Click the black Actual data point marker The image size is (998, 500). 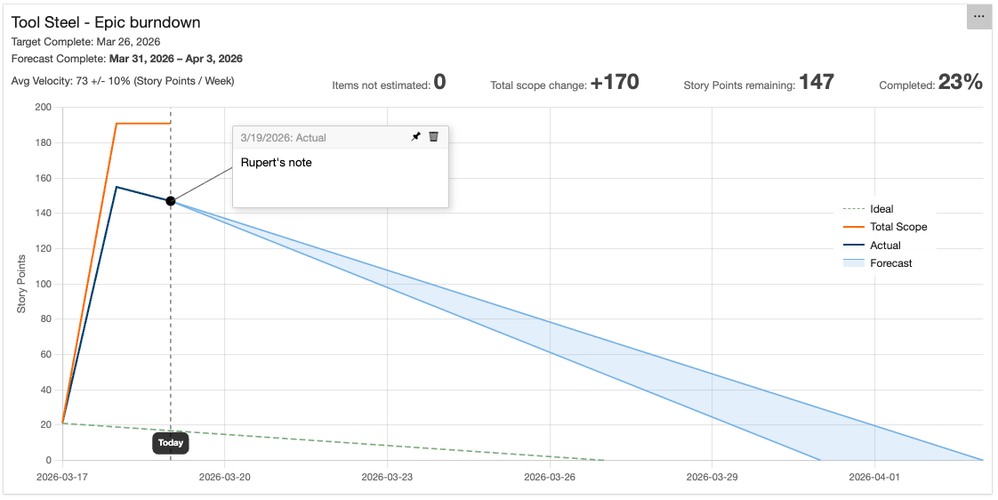(x=171, y=201)
